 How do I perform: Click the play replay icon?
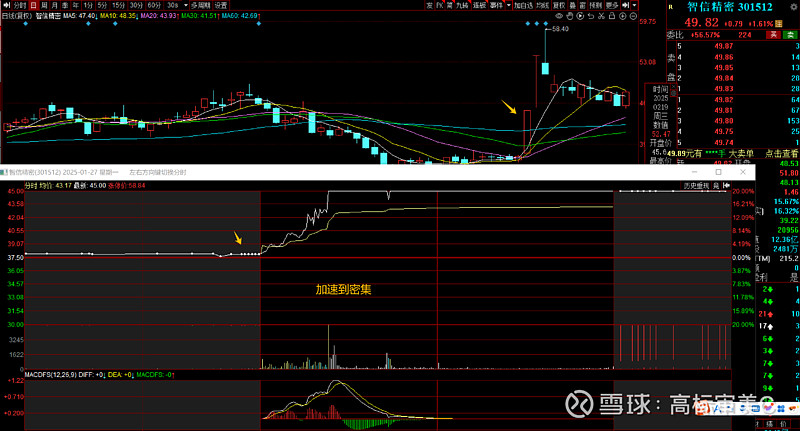[580, 16]
